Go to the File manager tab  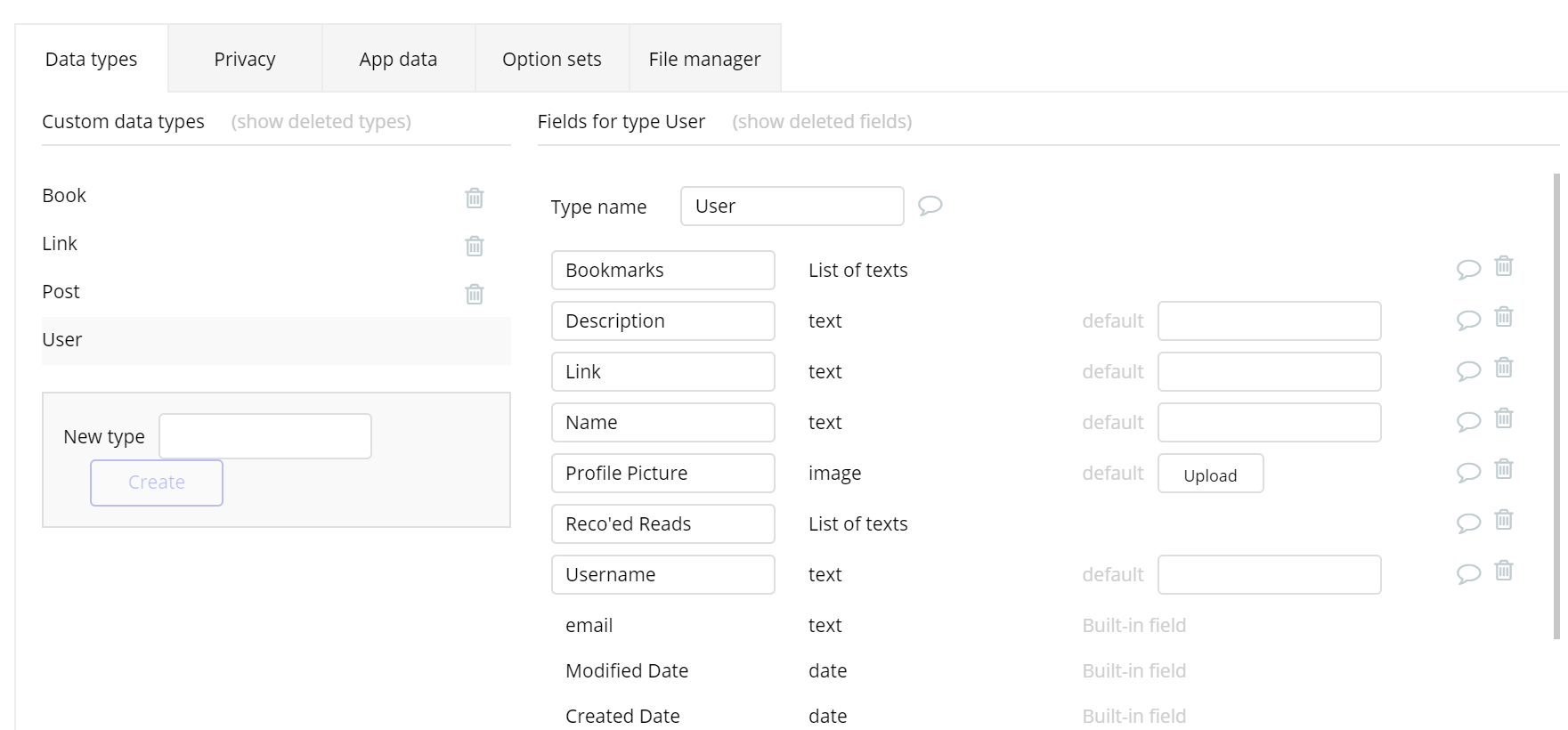point(704,60)
